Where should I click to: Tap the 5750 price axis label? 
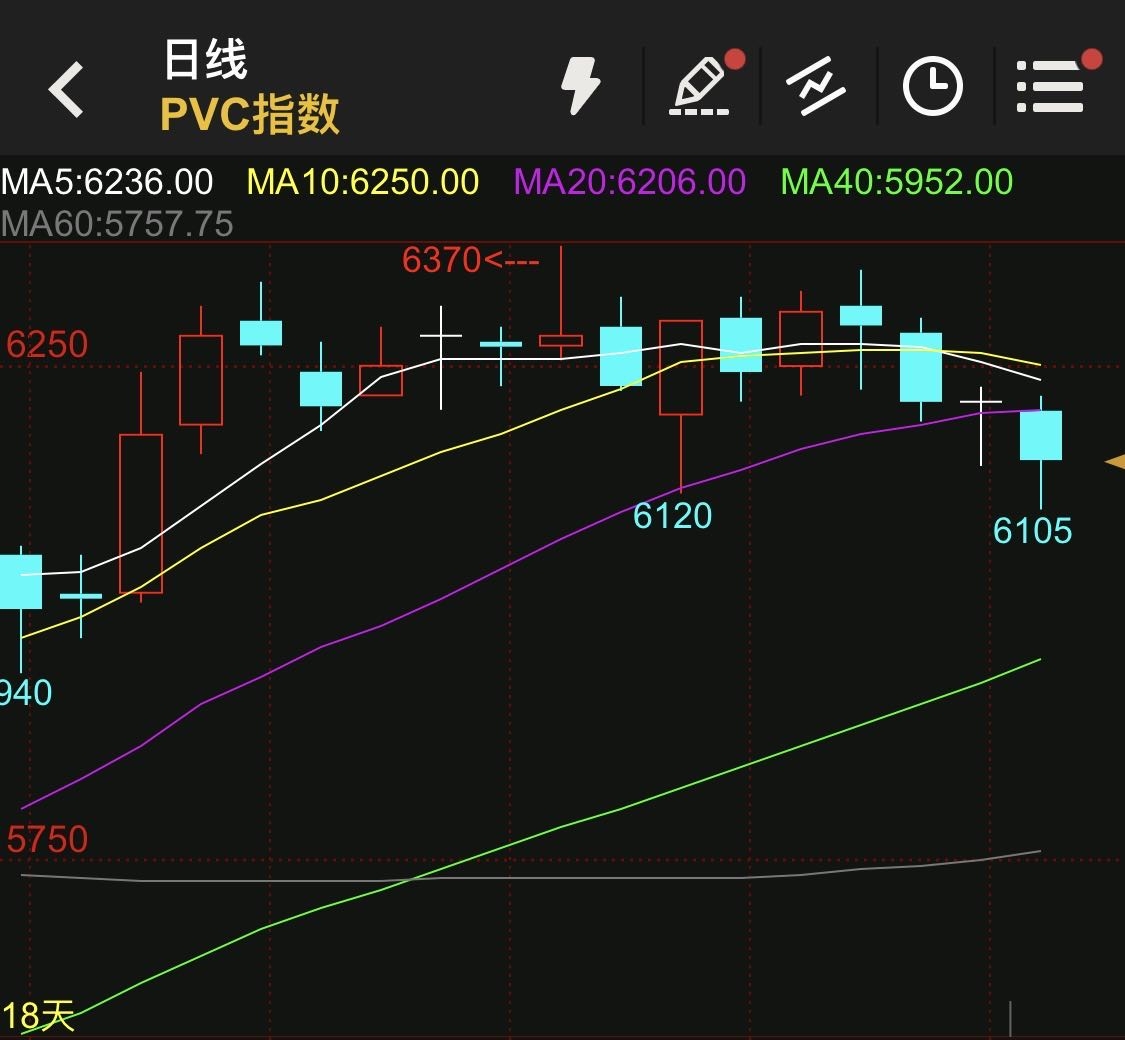(x=47, y=839)
